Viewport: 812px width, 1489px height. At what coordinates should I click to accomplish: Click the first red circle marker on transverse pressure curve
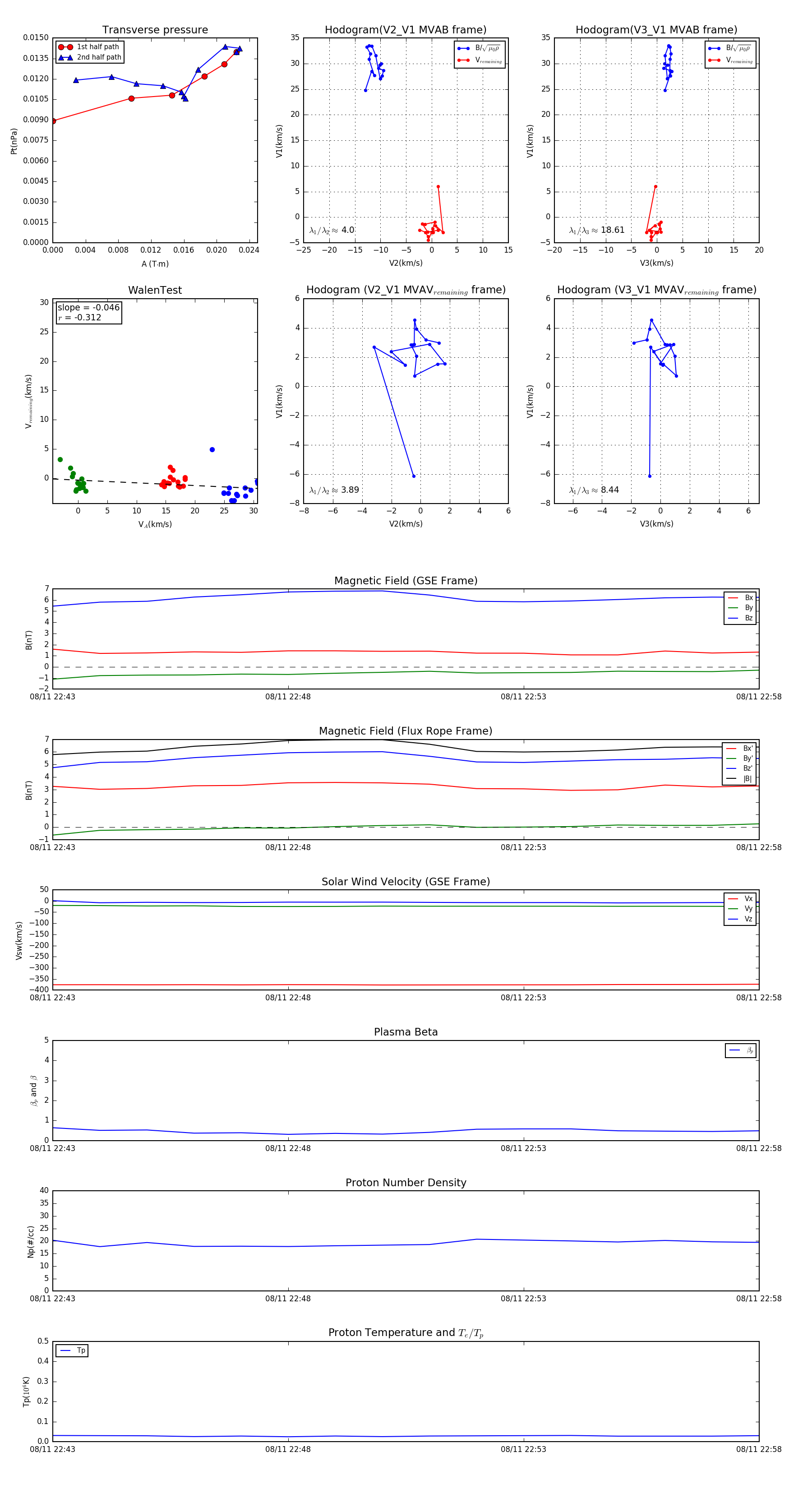53,121
